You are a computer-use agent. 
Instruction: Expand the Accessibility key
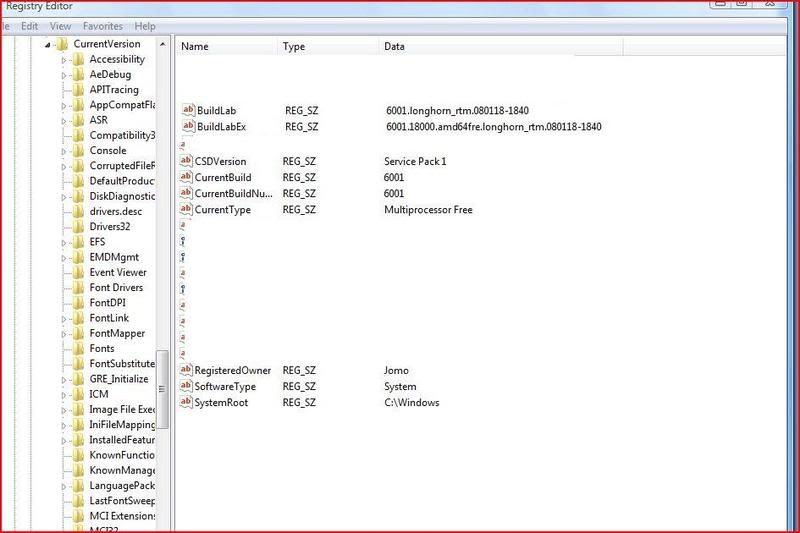64,60
